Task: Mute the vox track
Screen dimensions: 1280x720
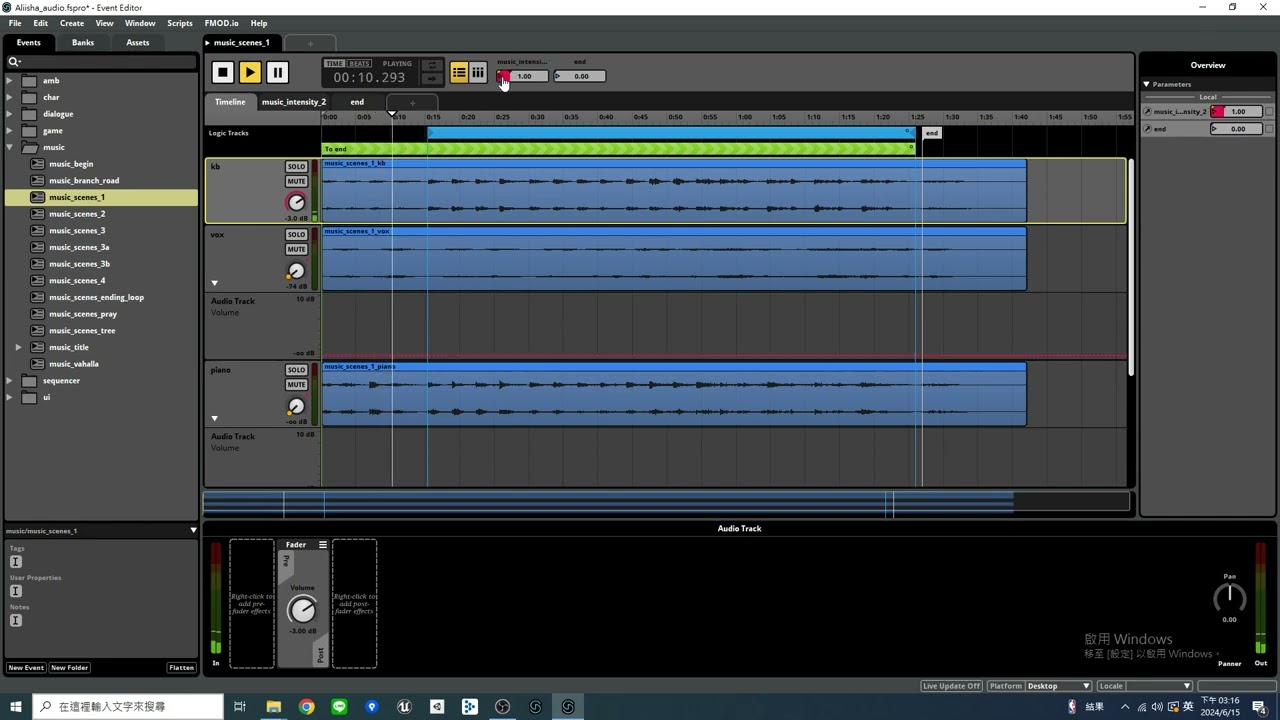Action: coord(296,249)
